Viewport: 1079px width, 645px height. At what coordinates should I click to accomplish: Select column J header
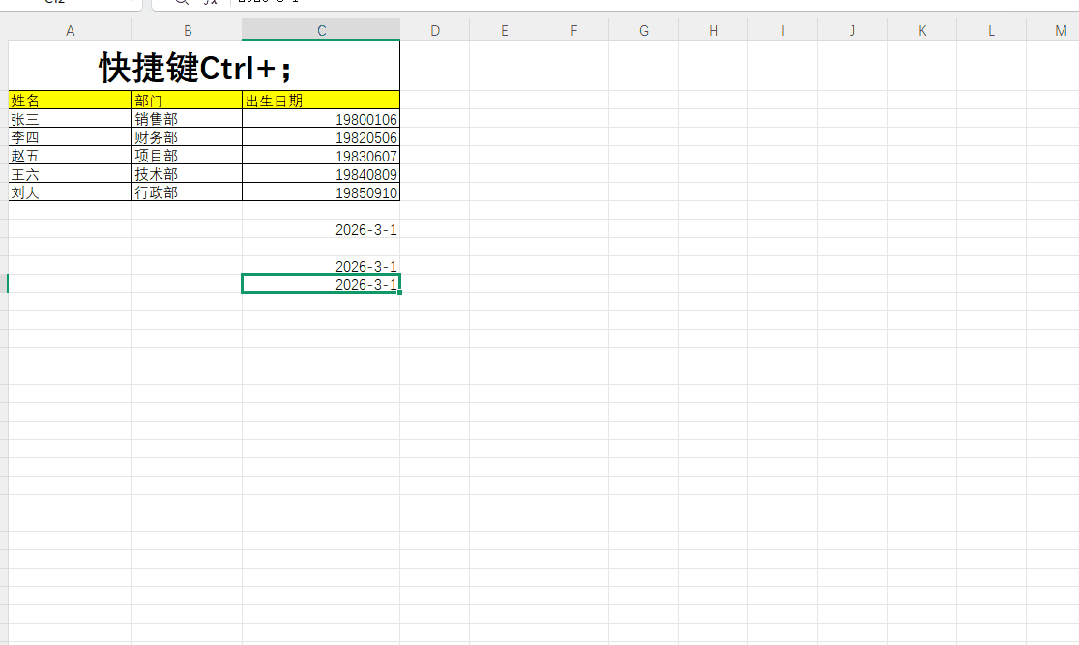853,30
